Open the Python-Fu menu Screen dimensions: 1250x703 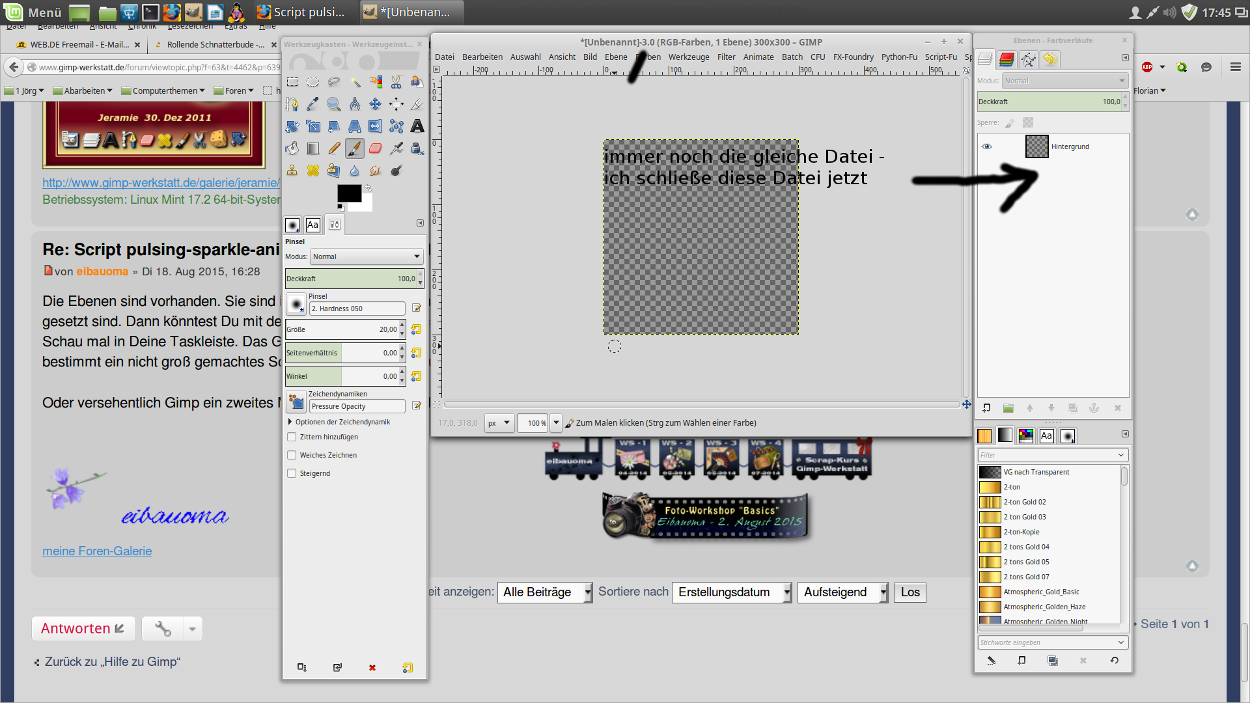[x=899, y=57]
